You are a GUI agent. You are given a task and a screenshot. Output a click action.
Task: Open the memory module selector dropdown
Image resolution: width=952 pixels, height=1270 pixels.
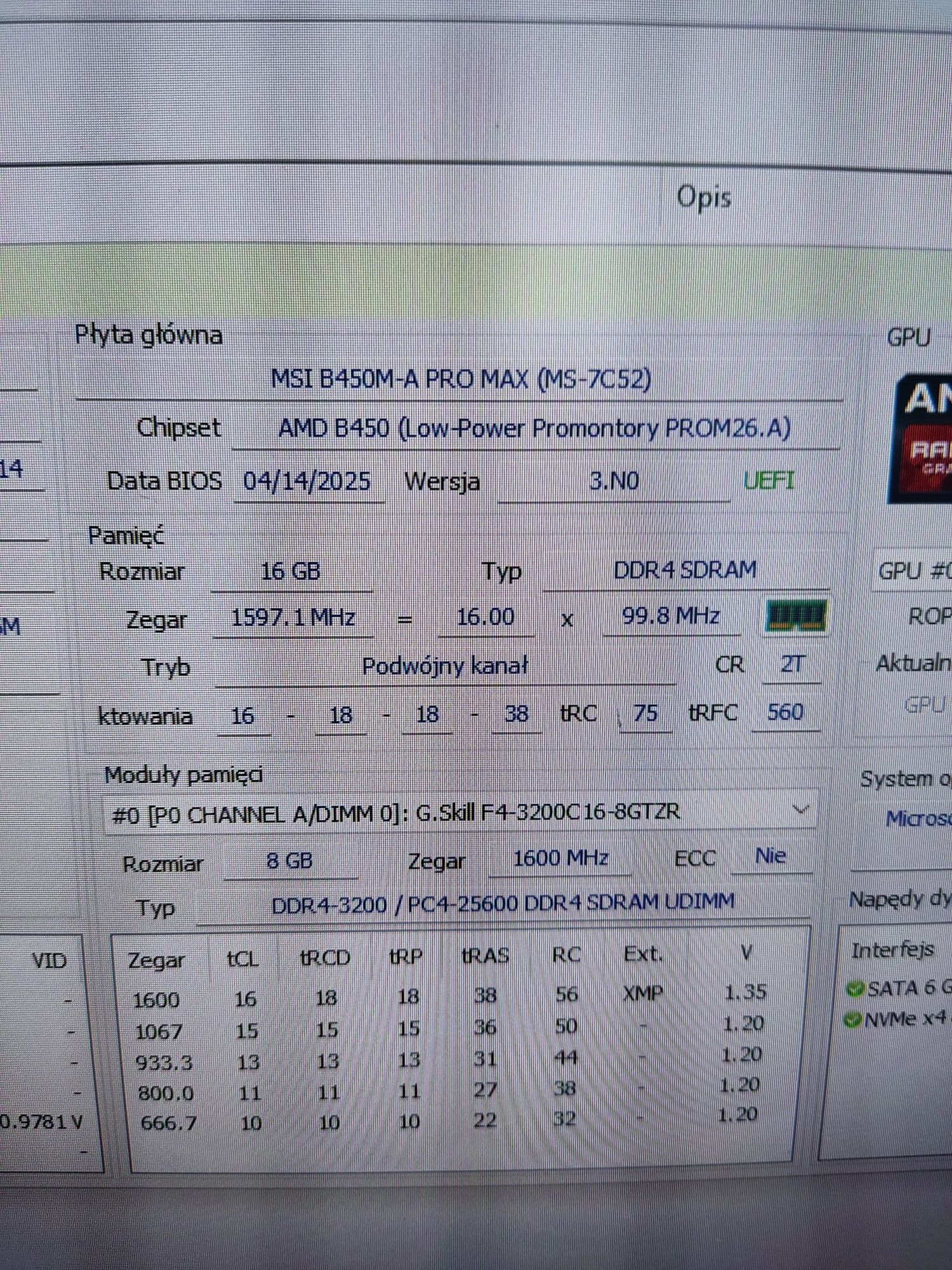pos(459,812)
